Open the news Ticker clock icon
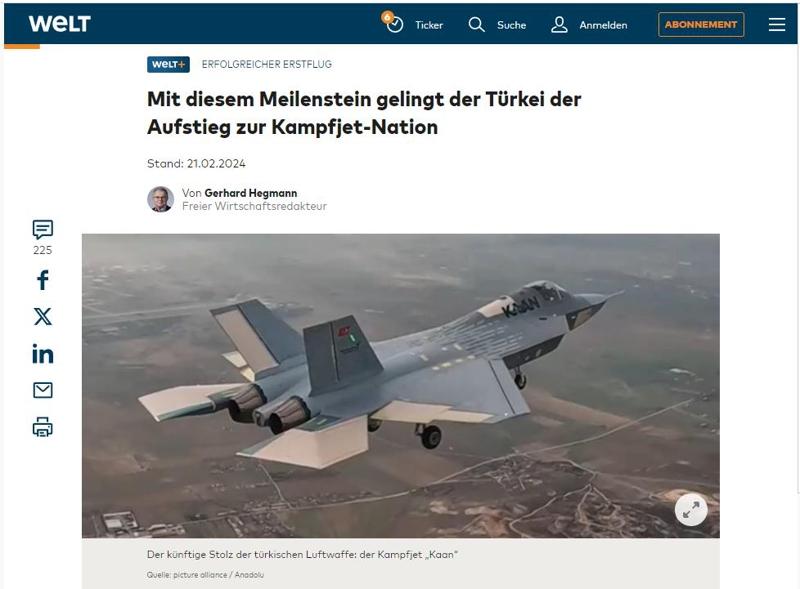 tap(394, 24)
